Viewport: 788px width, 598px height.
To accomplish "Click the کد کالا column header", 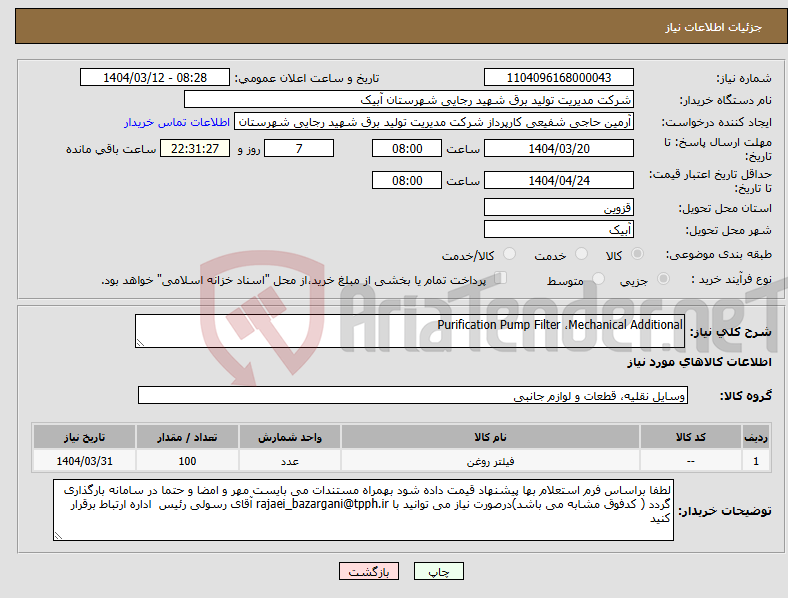I will pos(691,437).
